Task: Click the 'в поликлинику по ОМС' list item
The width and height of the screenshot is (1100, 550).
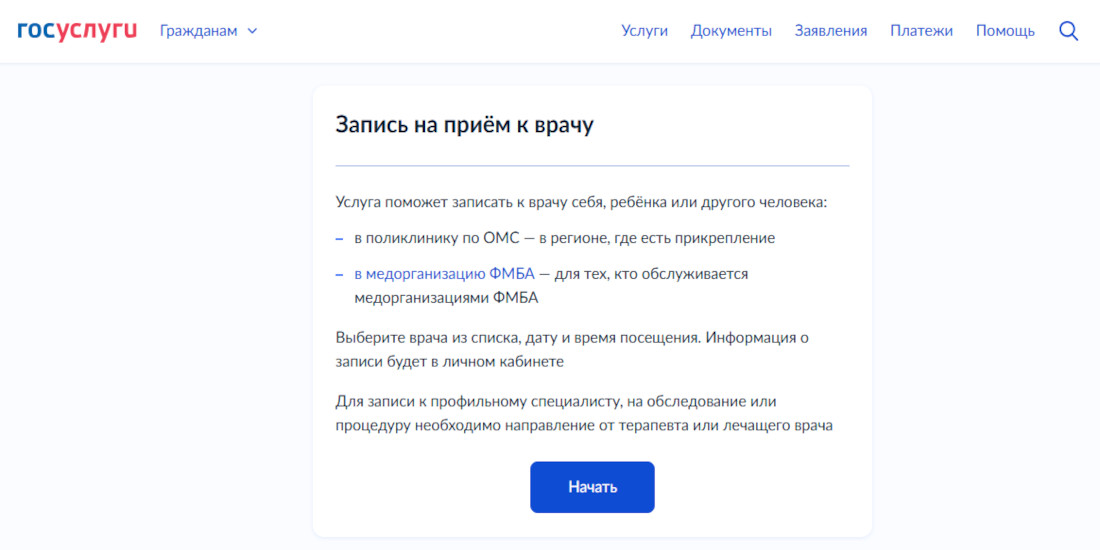Action: (564, 238)
